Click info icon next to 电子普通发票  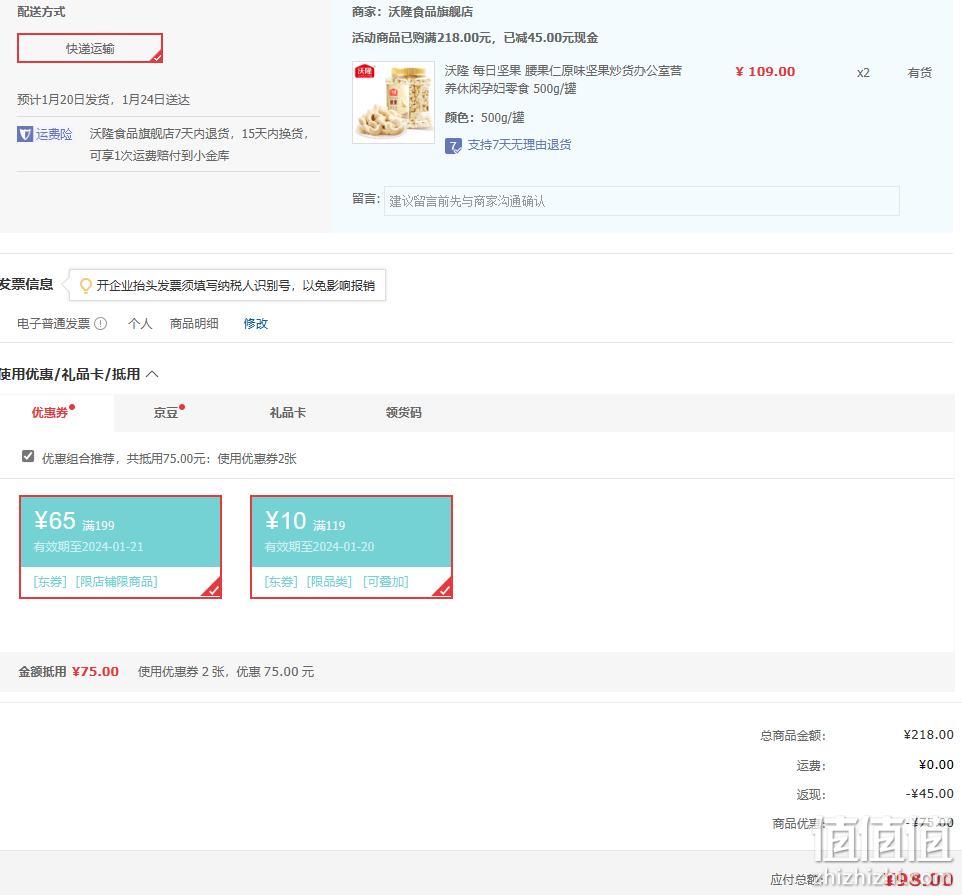click(101, 323)
